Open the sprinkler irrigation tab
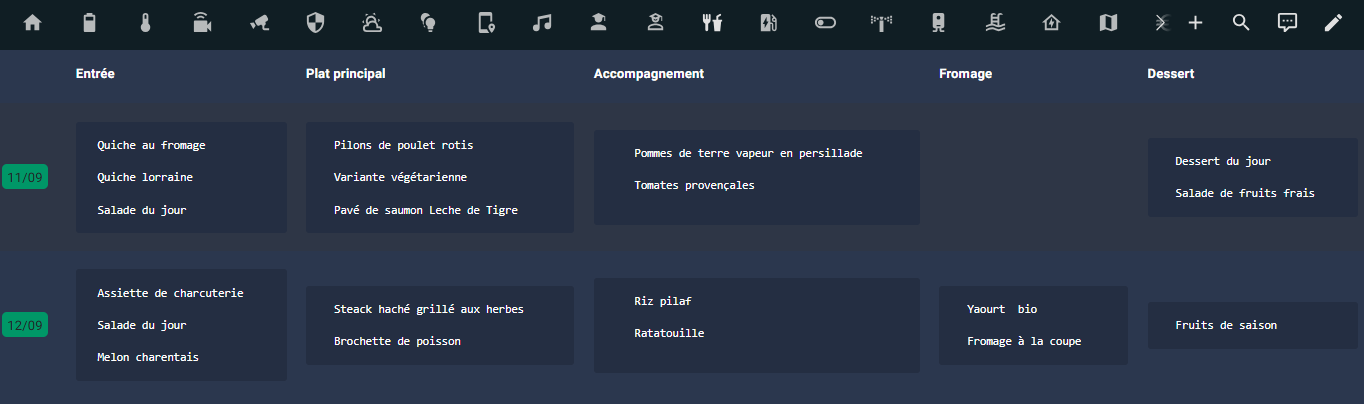 881,23
